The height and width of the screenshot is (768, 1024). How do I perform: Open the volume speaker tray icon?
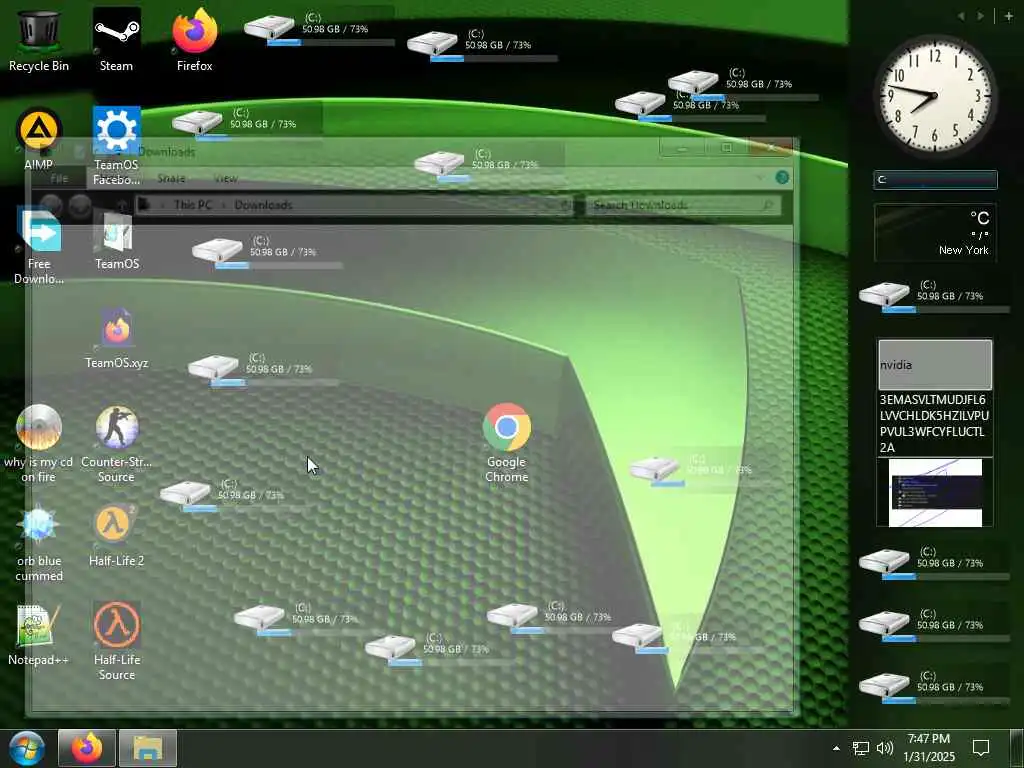885,748
